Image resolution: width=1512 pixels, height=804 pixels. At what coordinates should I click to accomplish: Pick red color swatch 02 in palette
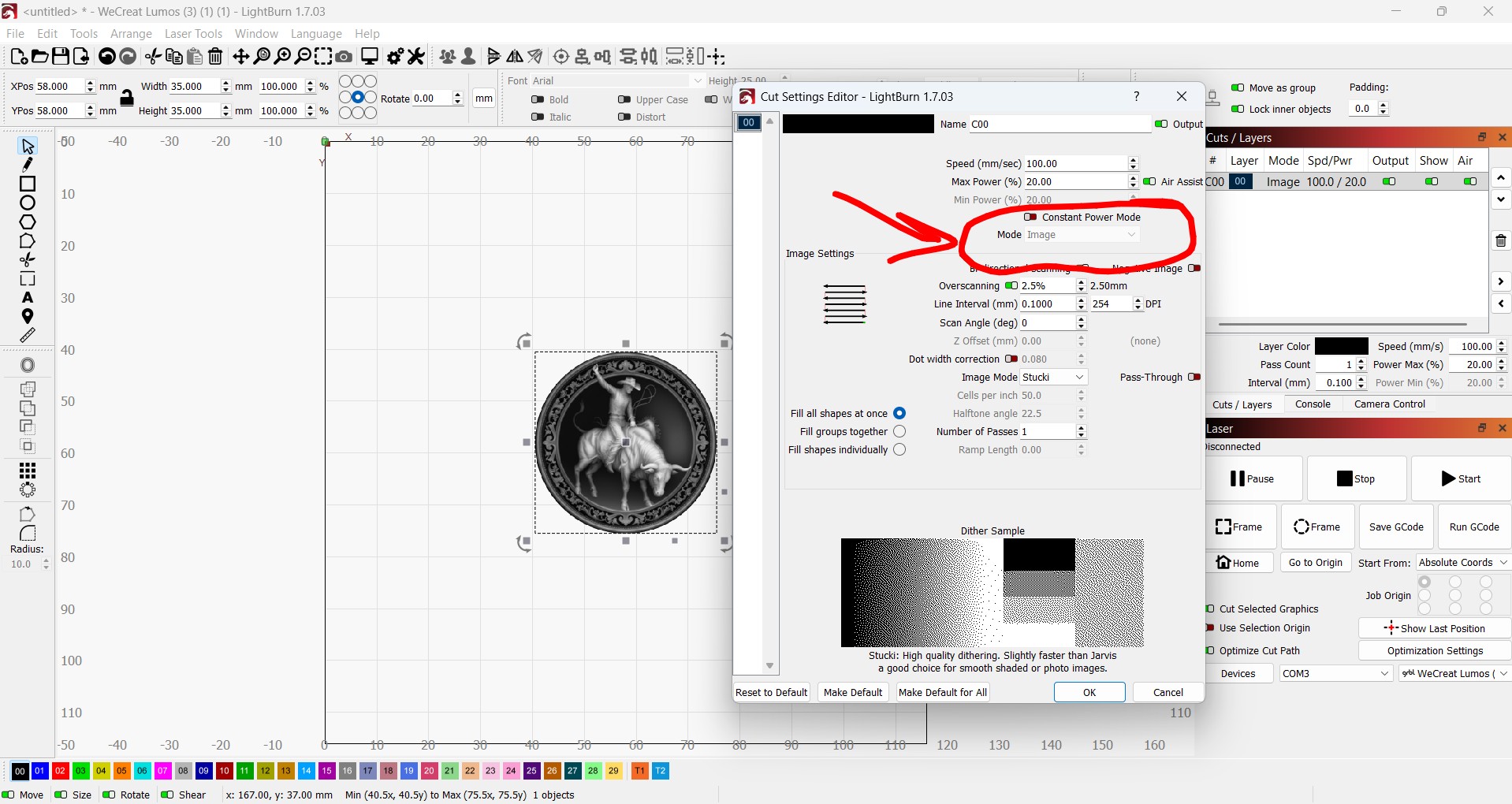60,771
